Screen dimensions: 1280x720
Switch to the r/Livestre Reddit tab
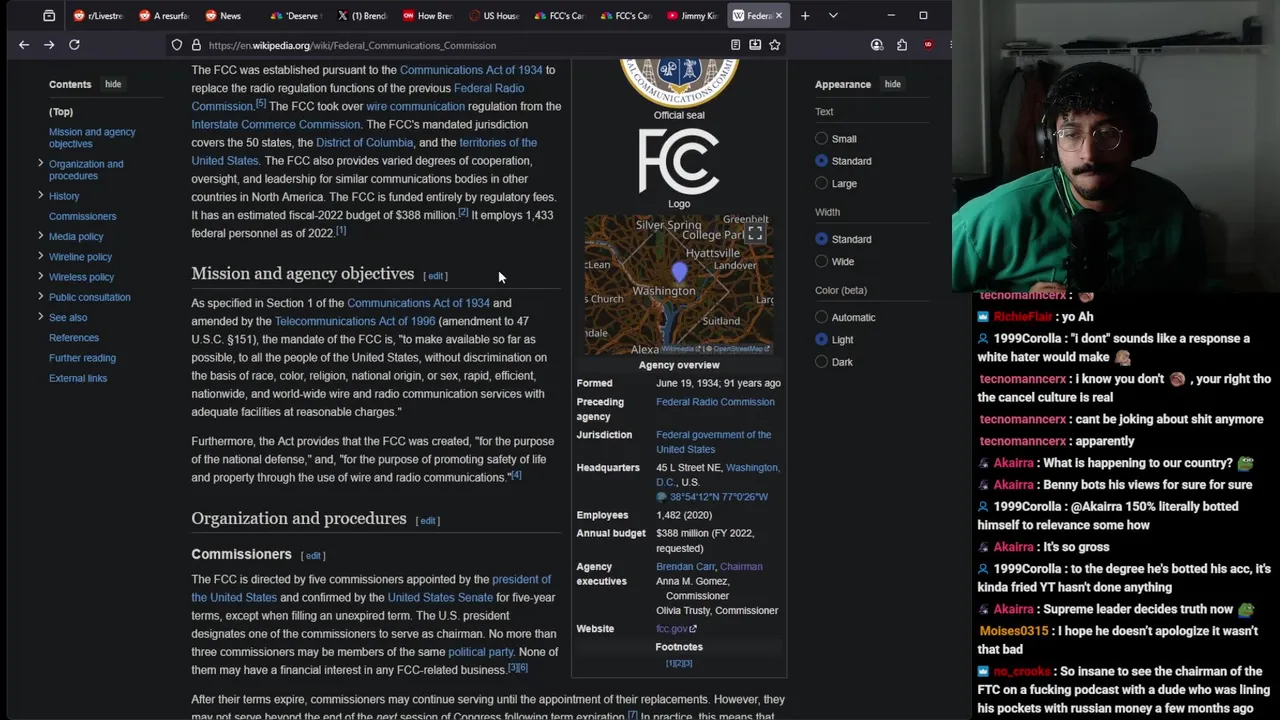coord(97,16)
